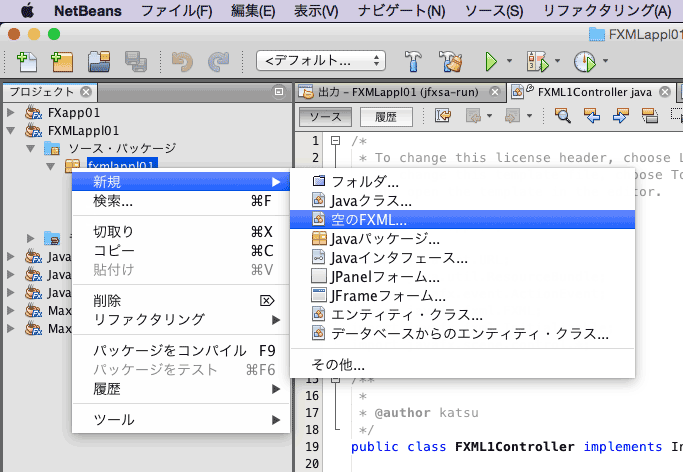The image size is (683, 472).
Task: Close the FXML1Controller.java tab
Action: (x=665, y=92)
